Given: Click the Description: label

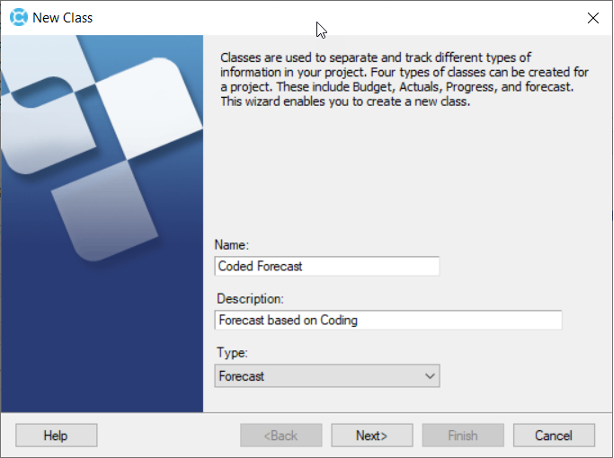Looking at the screenshot, I should pyautogui.click(x=250, y=299).
